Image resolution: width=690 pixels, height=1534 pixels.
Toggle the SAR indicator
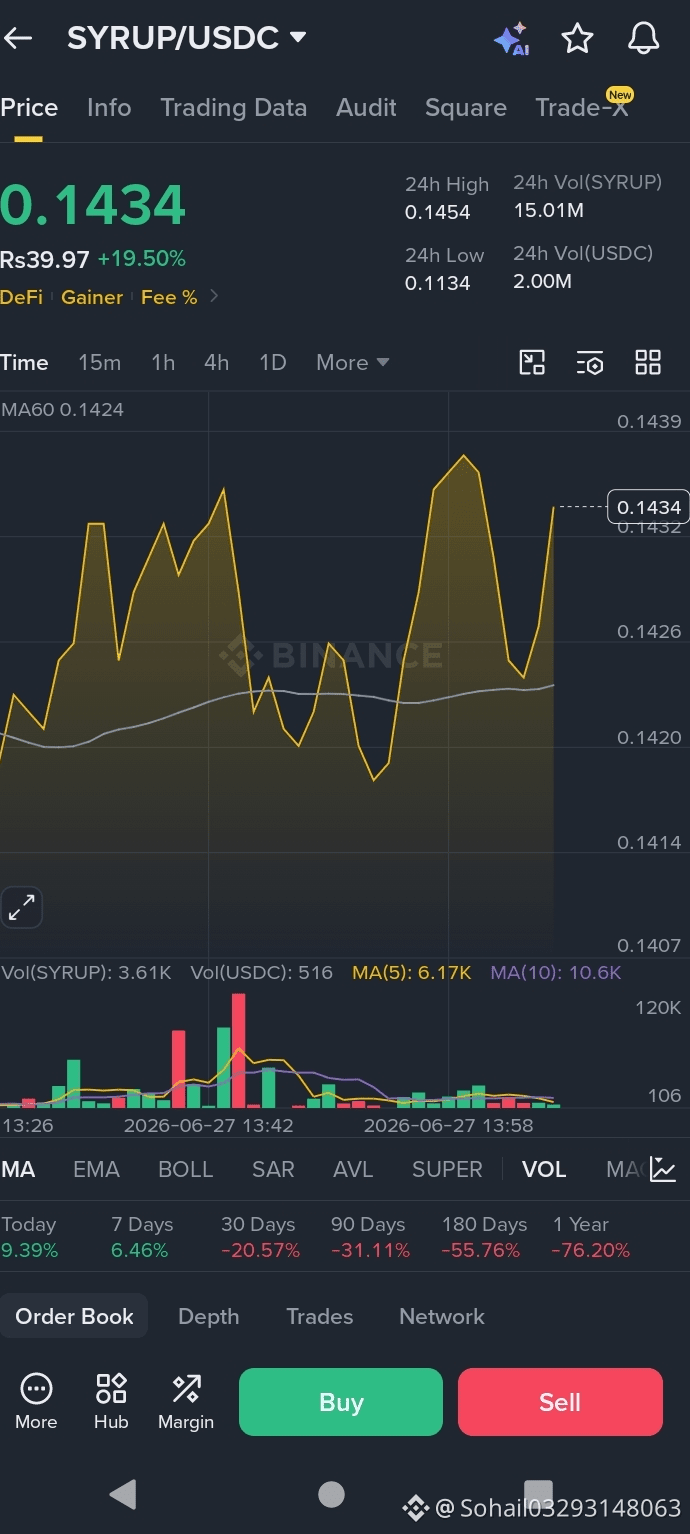tap(273, 1169)
